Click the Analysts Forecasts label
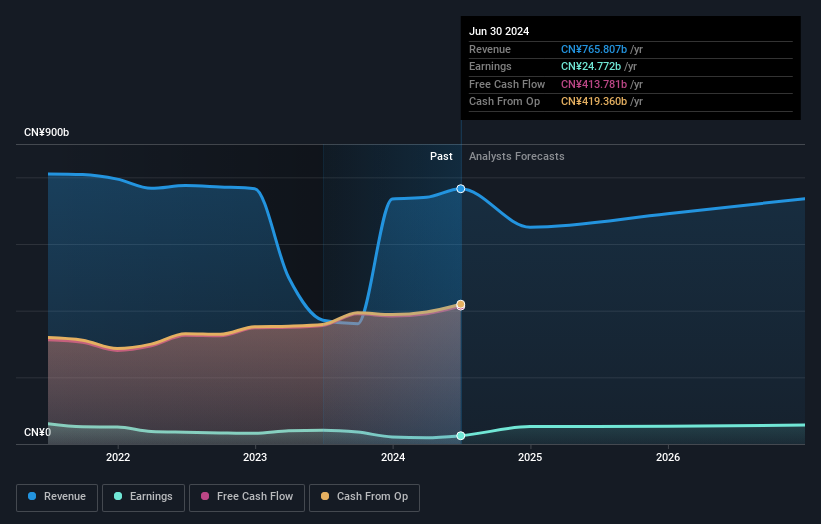 click(517, 156)
